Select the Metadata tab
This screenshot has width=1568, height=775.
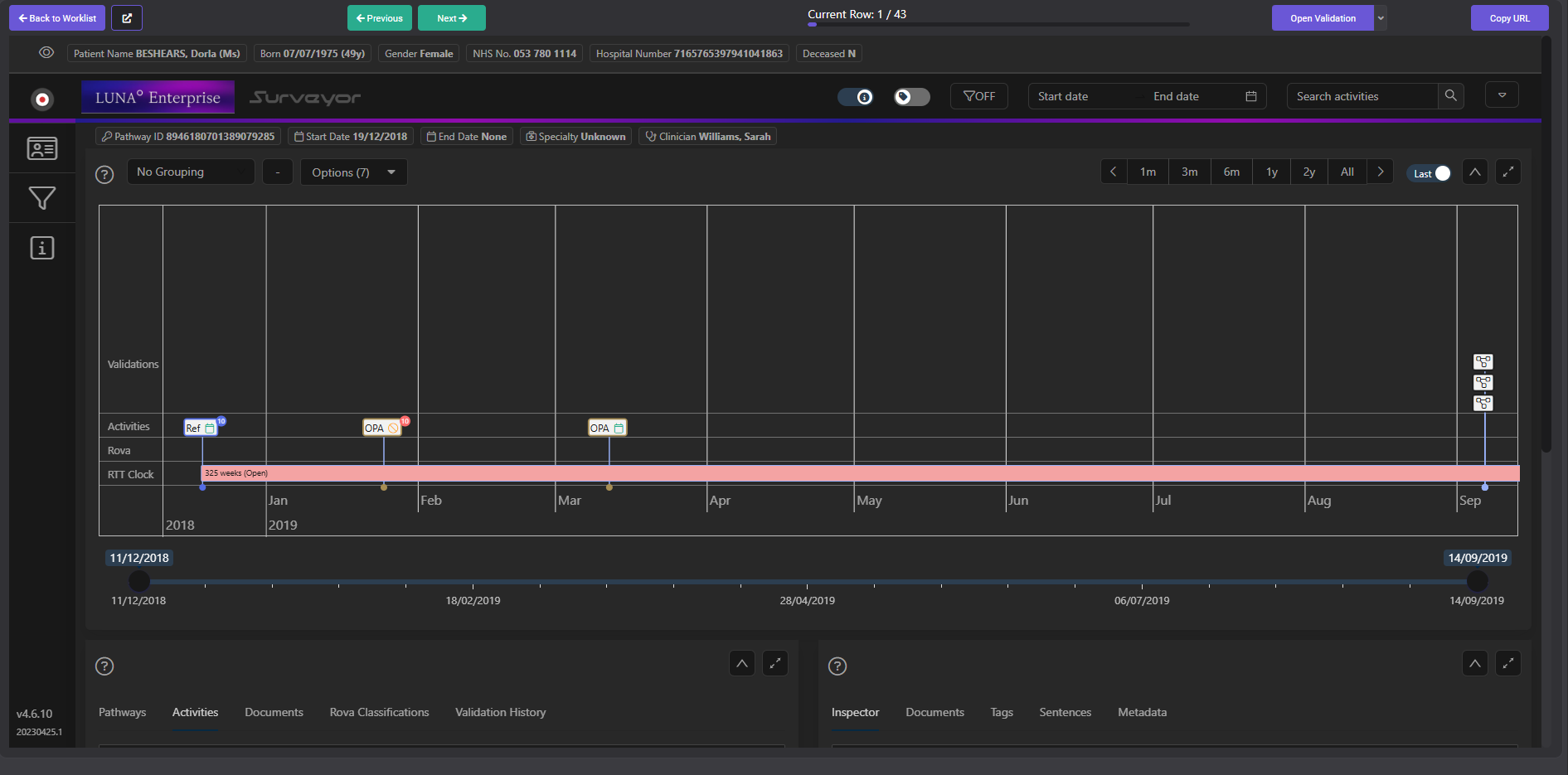tap(1142, 712)
